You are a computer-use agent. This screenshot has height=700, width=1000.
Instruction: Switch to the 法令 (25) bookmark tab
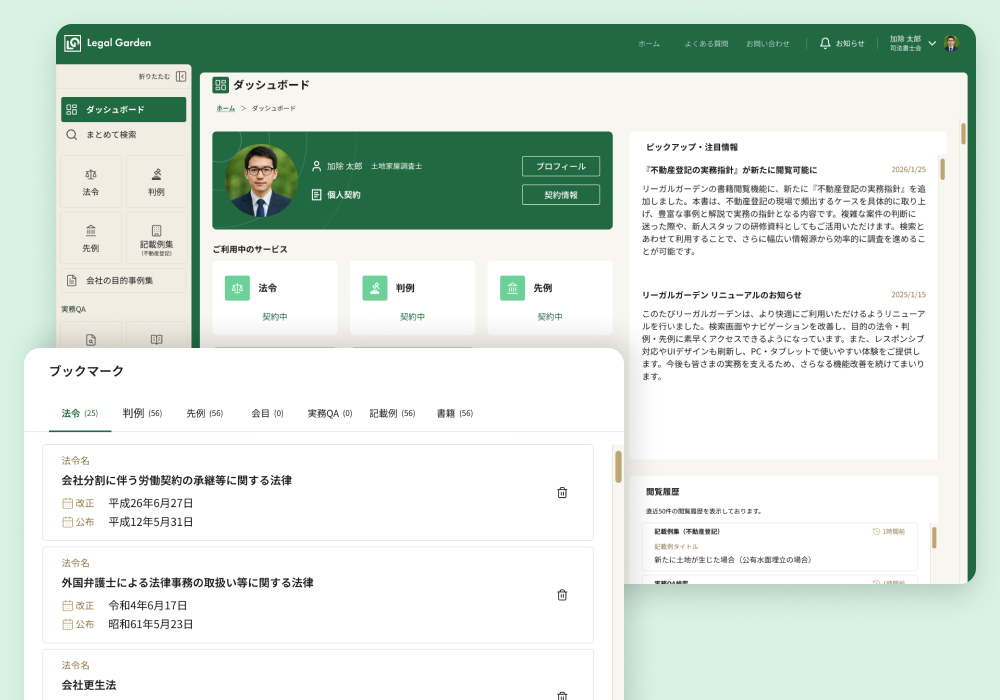[80, 414]
